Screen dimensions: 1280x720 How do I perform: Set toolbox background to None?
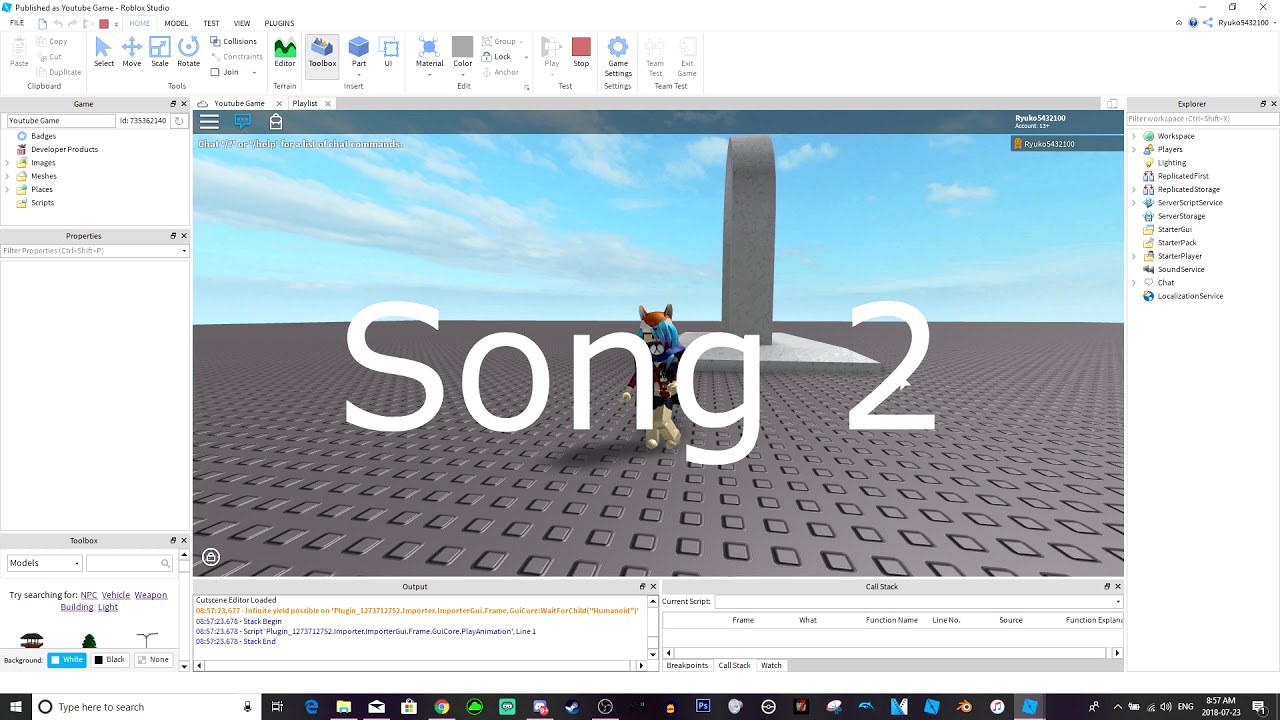point(153,660)
